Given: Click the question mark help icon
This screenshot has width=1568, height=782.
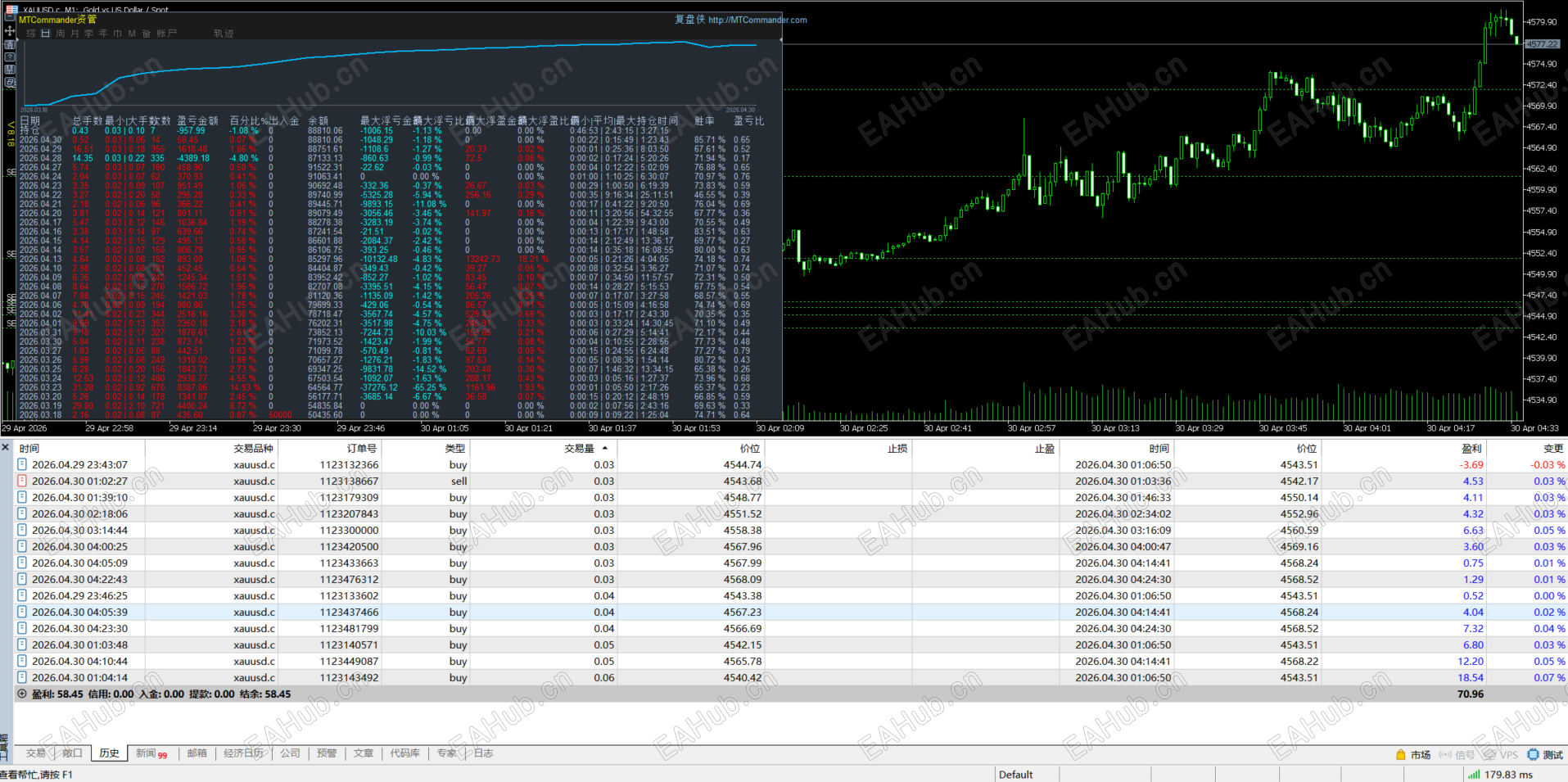Looking at the screenshot, I should 10,57.
